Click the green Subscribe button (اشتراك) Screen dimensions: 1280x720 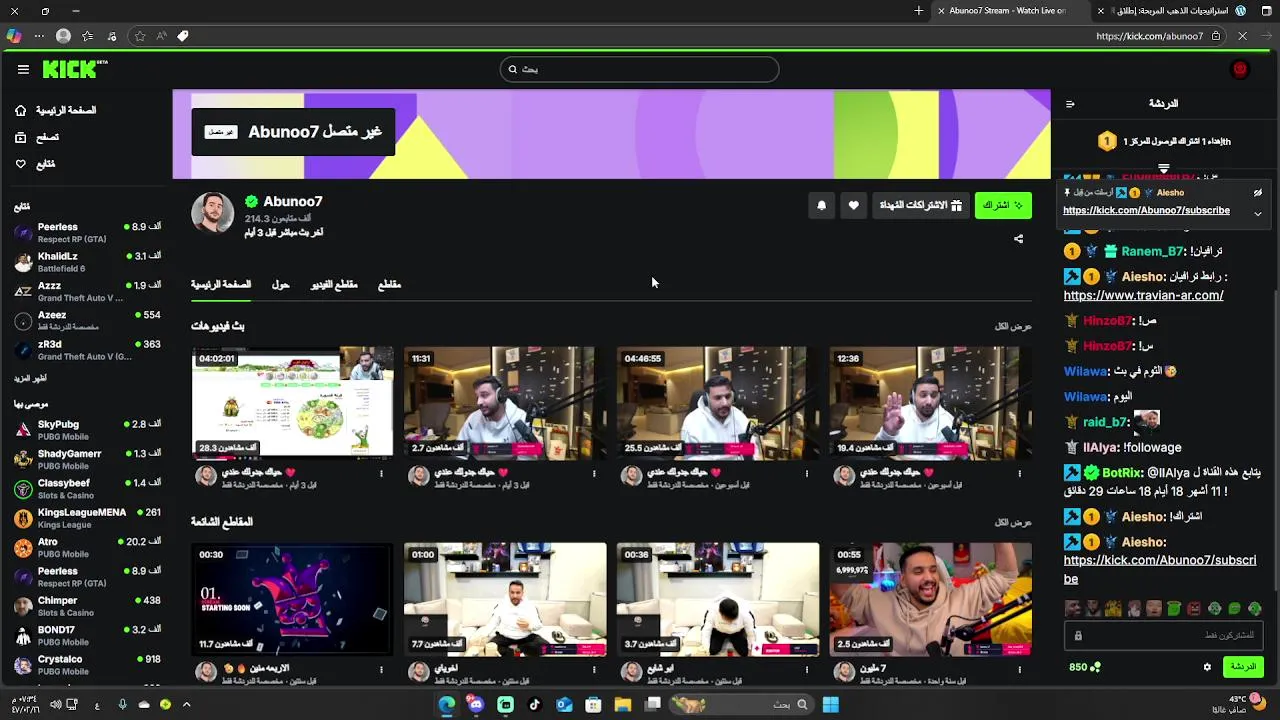pyautogui.click(x=1002, y=205)
